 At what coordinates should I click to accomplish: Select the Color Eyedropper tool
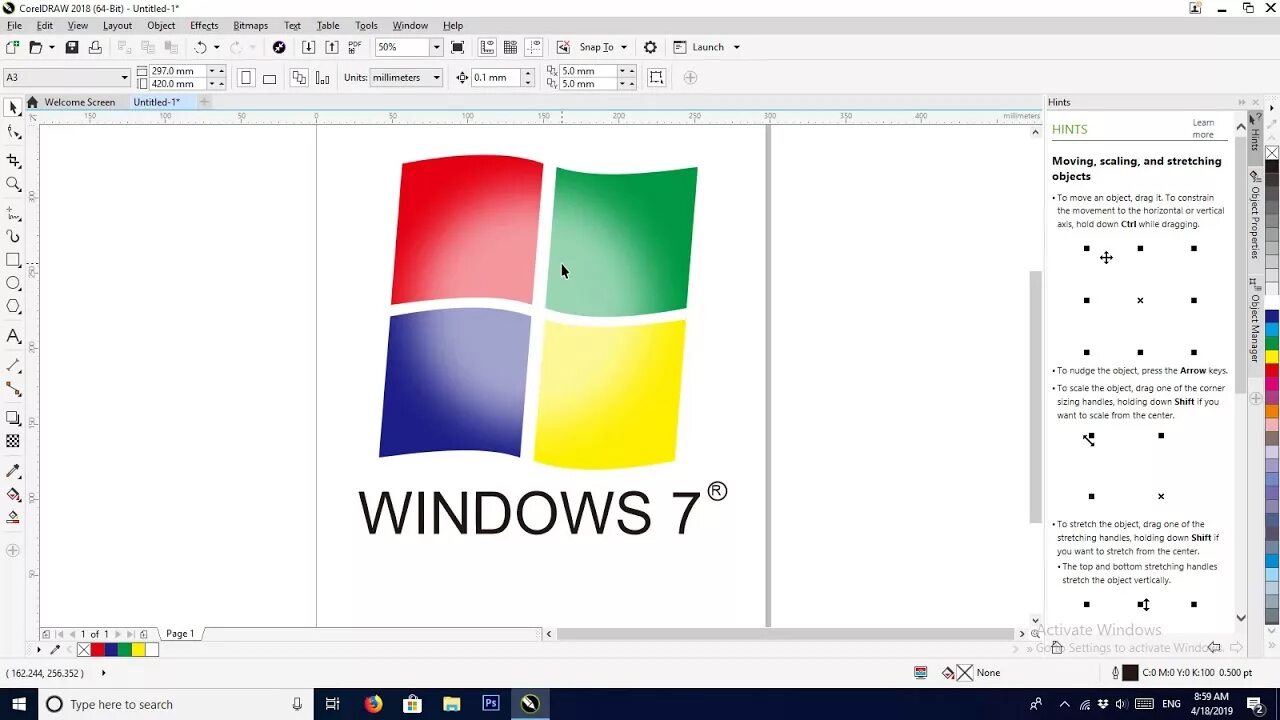(x=13, y=471)
